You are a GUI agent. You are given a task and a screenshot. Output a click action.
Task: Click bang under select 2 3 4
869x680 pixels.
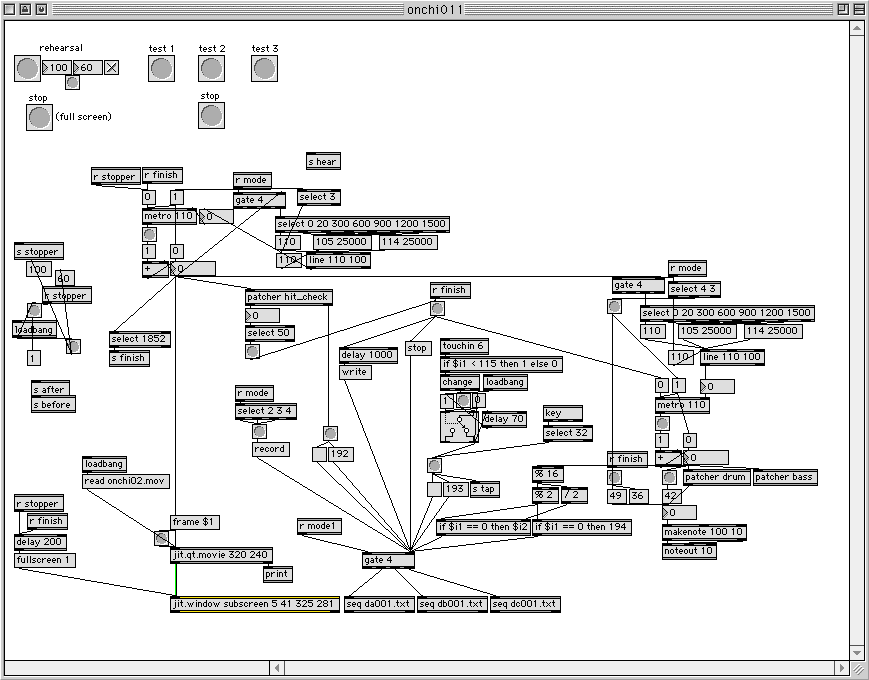(259, 431)
